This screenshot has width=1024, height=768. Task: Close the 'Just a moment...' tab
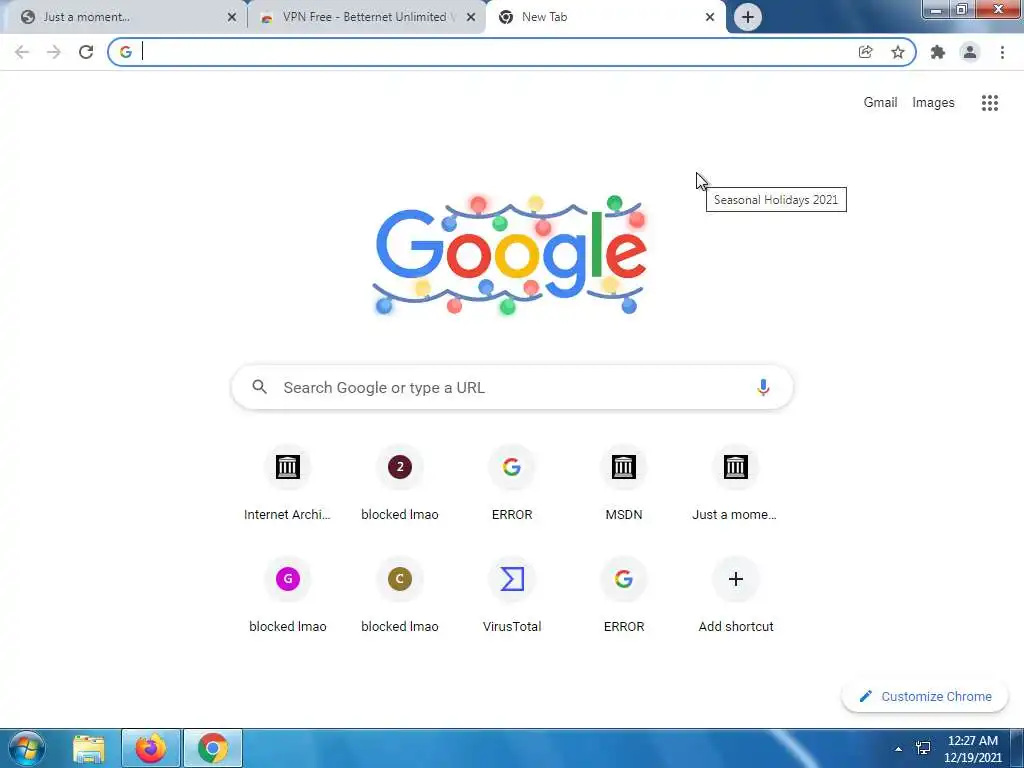232,18
